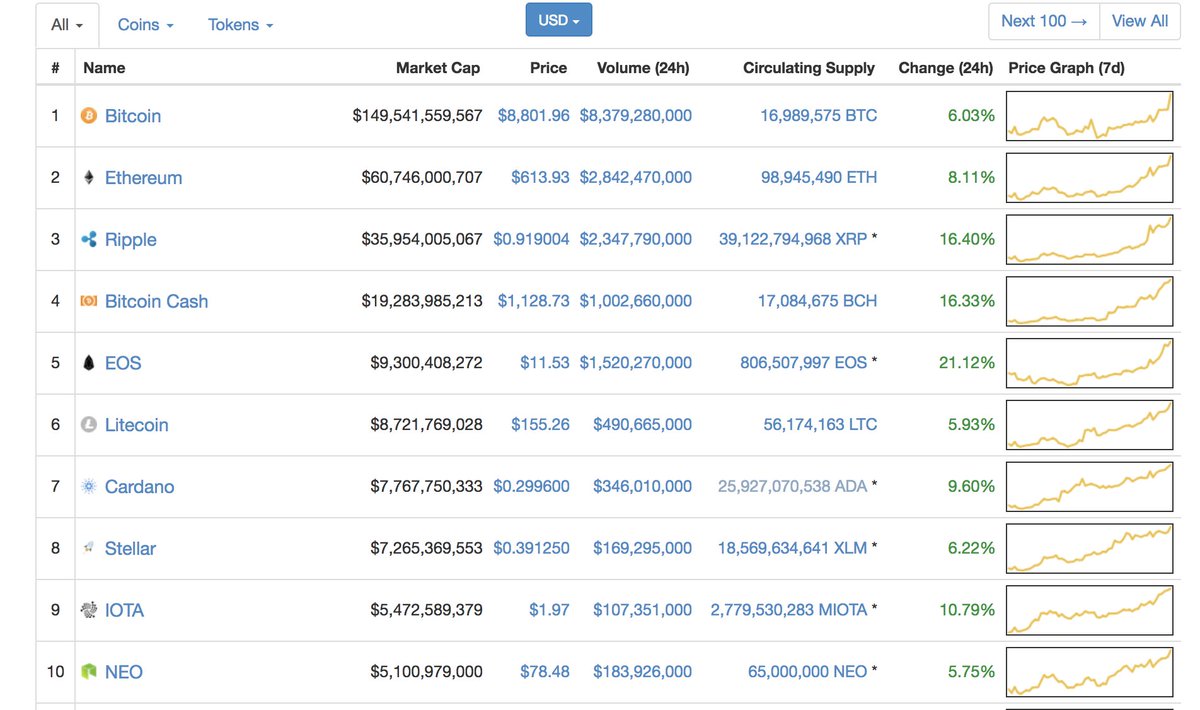Open the Litecoin name link

137,425
